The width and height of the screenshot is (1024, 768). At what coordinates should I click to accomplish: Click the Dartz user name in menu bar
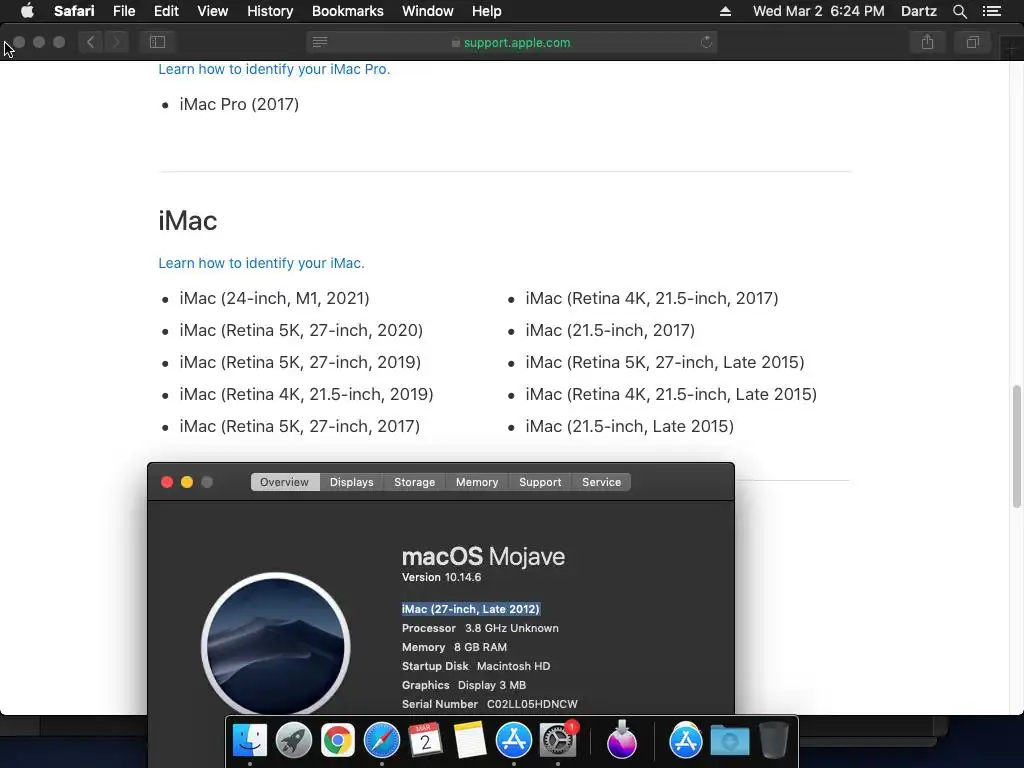(x=918, y=11)
